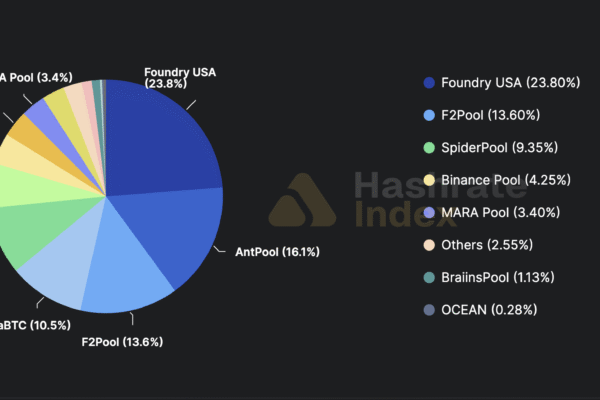Select the yellow Binance Pool legend dot
The width and height of the screenshot is (600, 400).
click(429, 180)
